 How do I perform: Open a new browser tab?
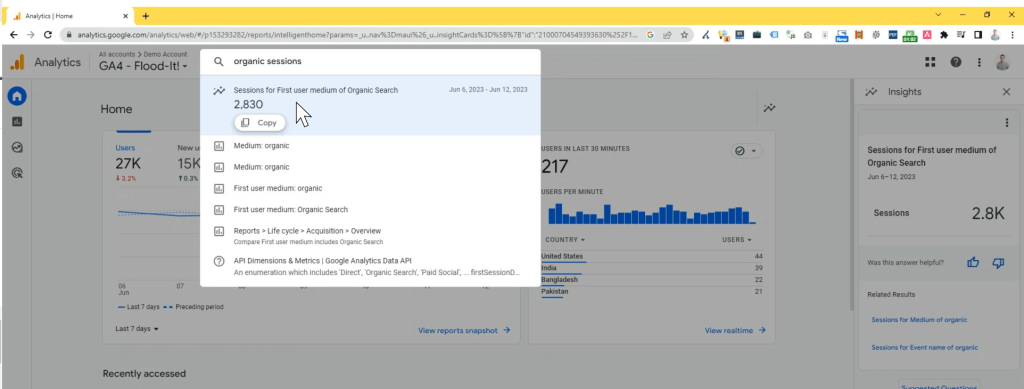146,16
